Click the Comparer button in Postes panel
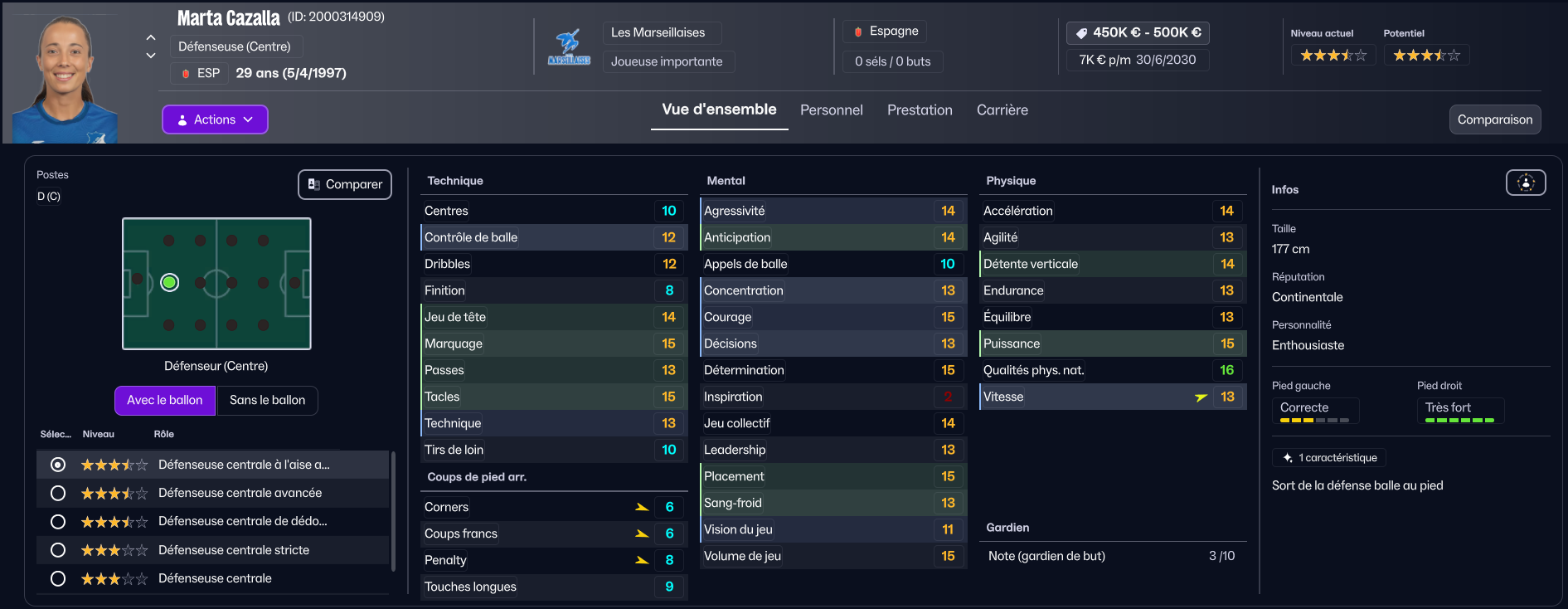This screenshot has width=1568, height=609. (x=345, y=184)
